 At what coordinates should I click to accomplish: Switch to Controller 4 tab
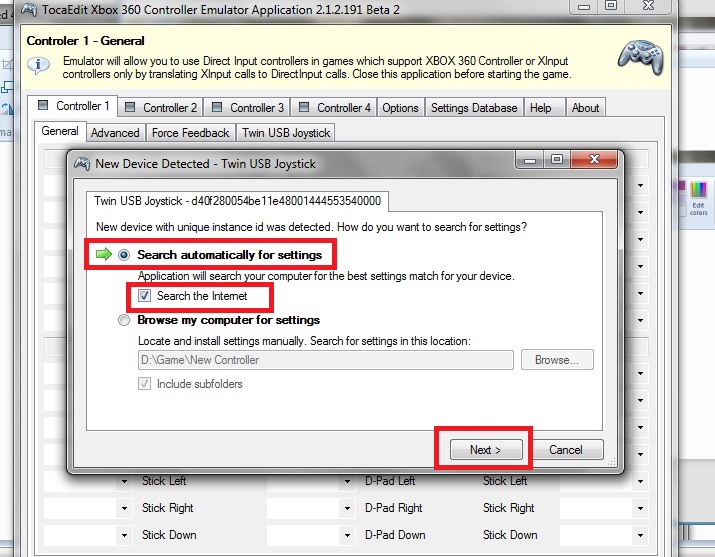point(334,108)
